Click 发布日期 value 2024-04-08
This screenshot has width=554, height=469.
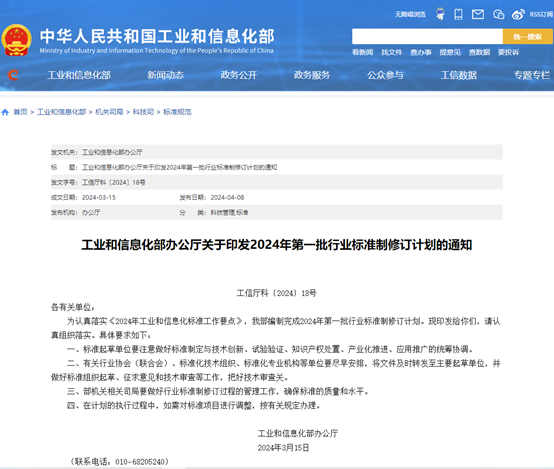pyautogui.click(x=227, y=198)
